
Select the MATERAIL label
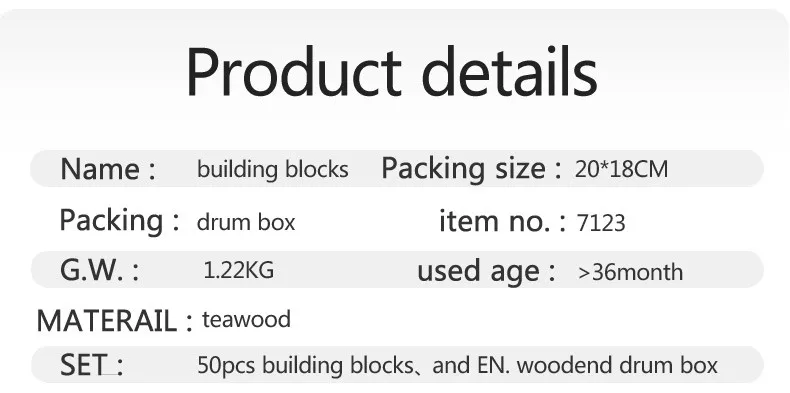(x=115, y=321)
